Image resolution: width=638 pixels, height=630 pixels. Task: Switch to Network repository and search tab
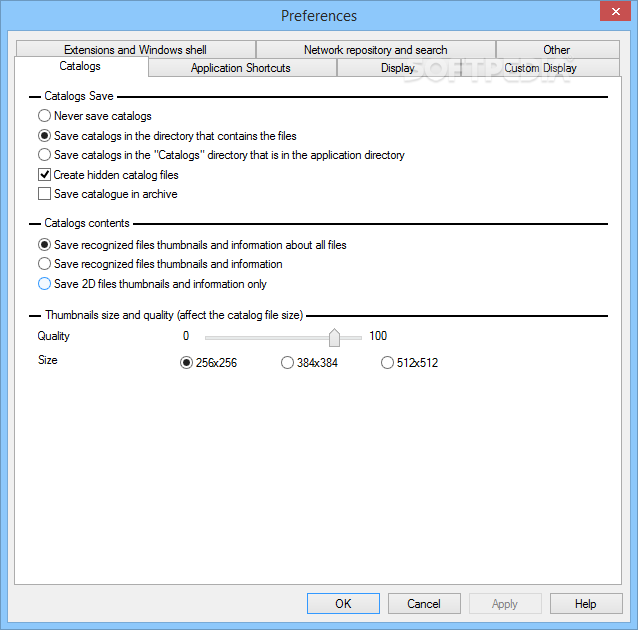pyautogui.click(x=376, y=50)
